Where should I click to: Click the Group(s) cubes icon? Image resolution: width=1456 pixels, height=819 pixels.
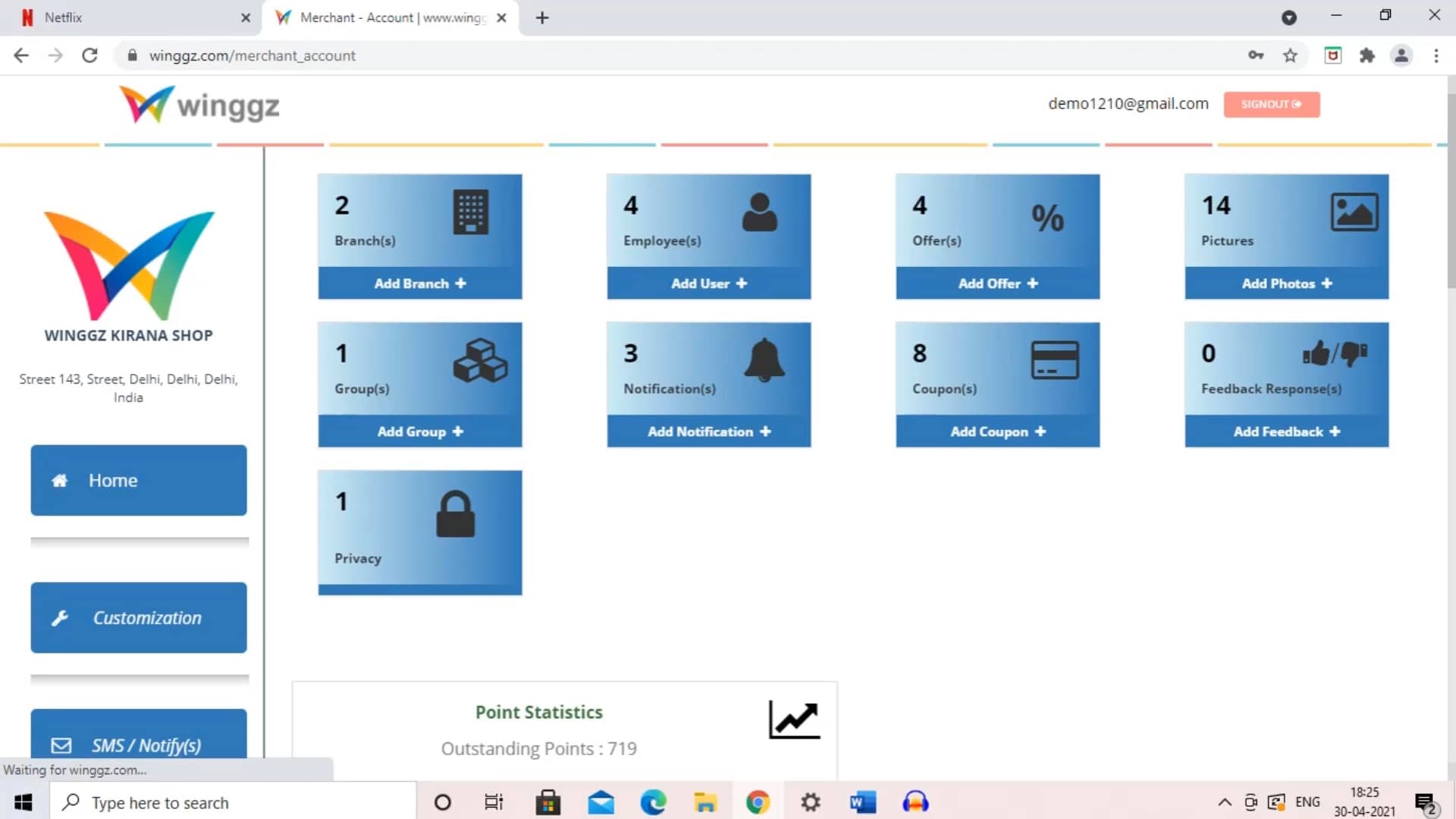pyautogui.click(x=480, y=360)
